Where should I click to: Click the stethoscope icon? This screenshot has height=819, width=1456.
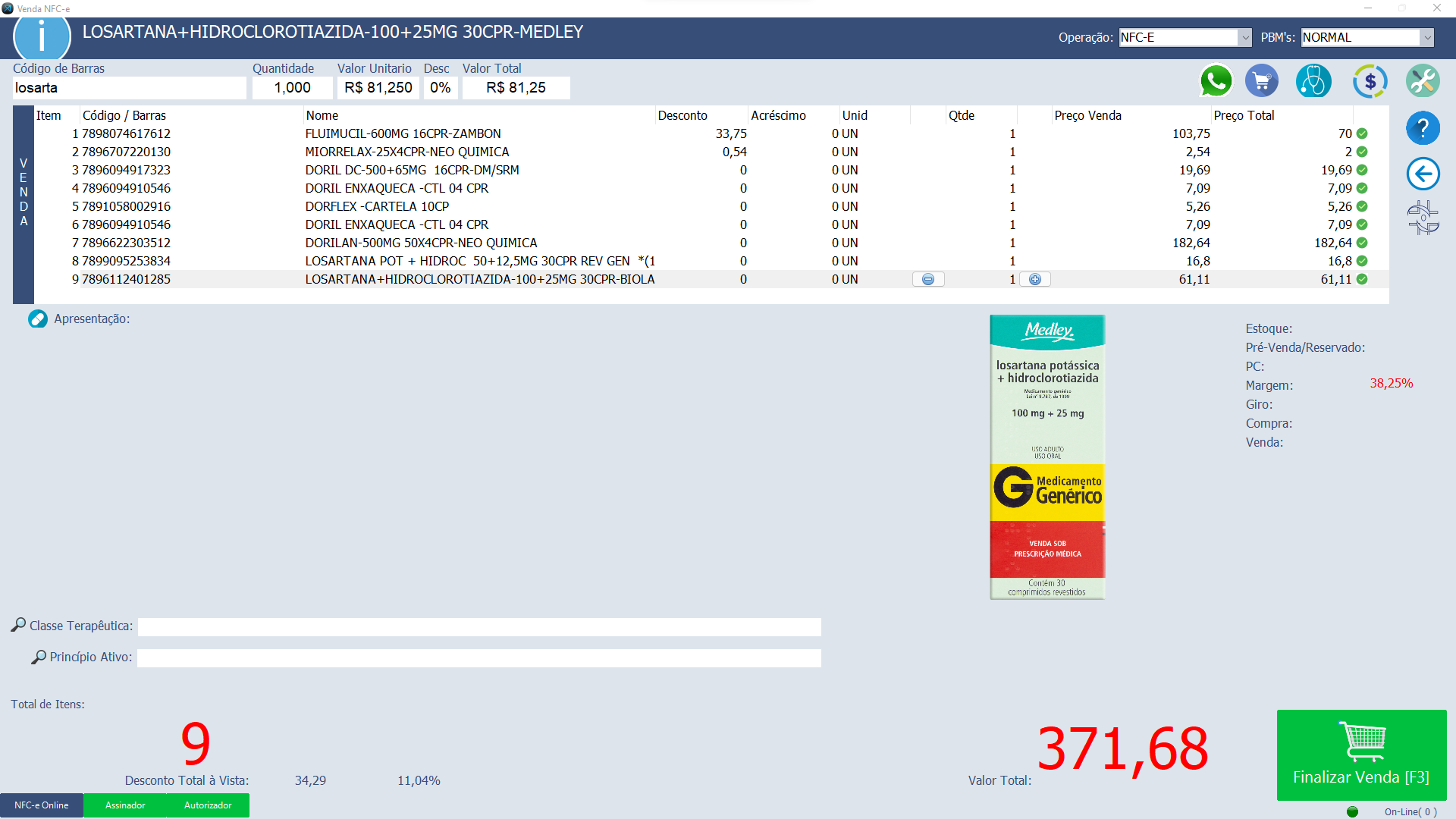1313,81
